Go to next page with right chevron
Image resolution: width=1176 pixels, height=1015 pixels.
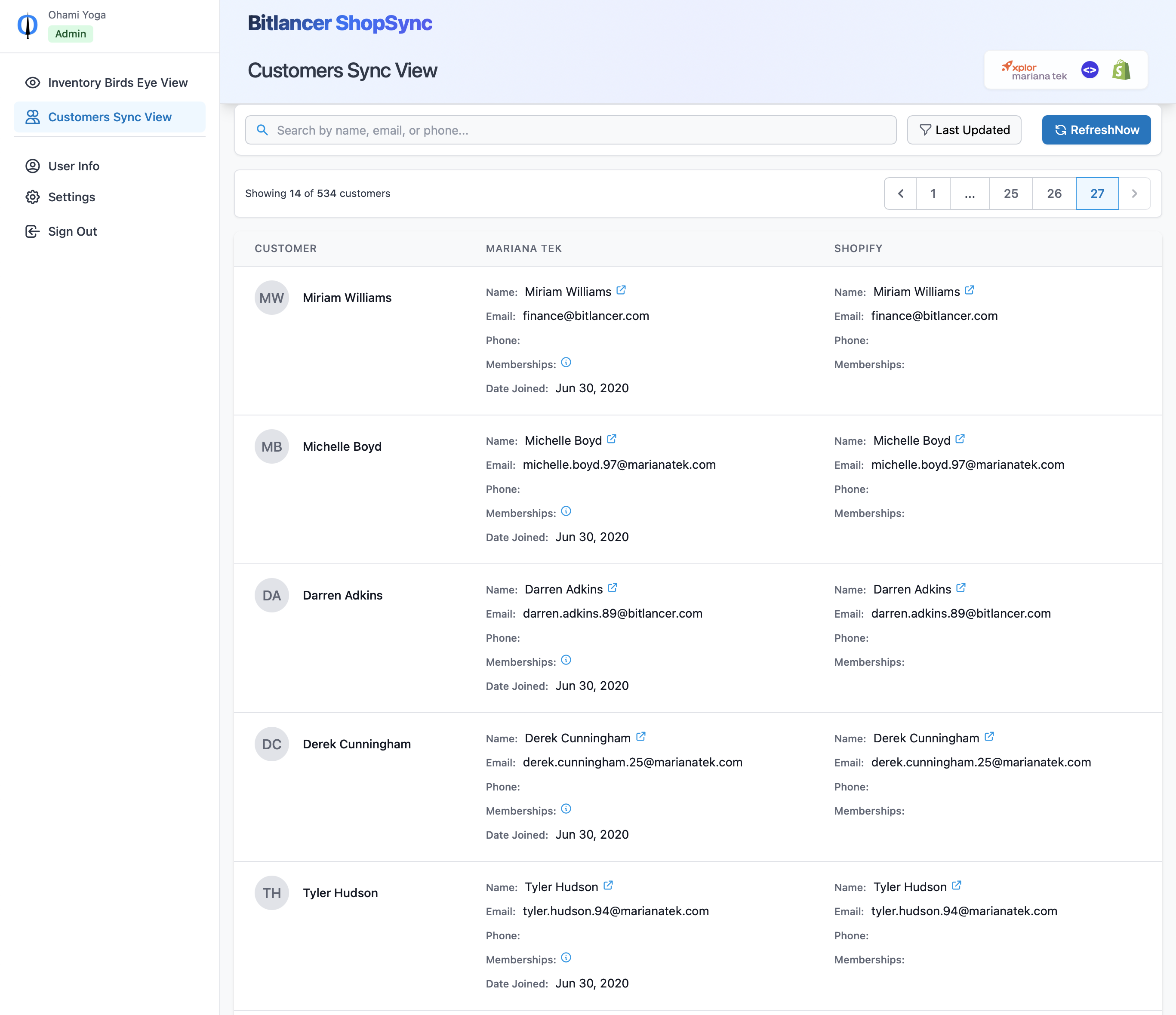(1135, 194)
